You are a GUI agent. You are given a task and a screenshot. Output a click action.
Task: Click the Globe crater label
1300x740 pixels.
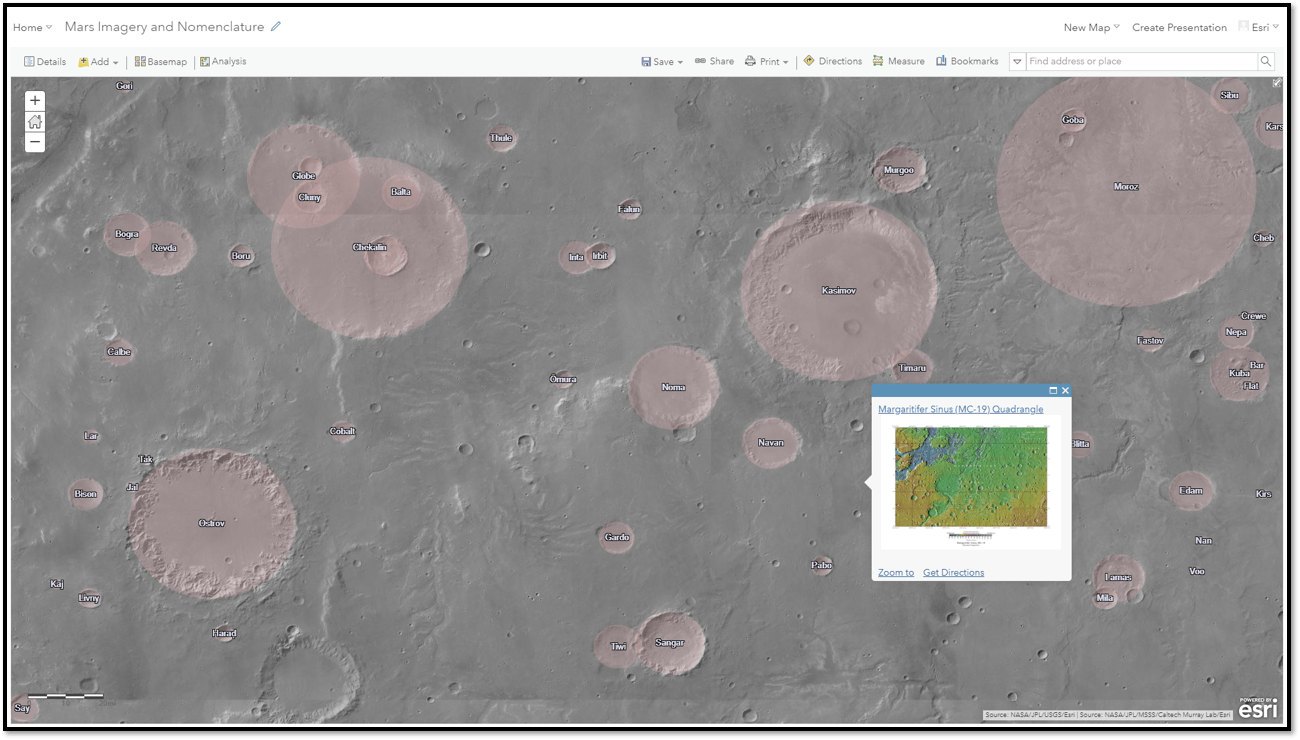(303, 176)
